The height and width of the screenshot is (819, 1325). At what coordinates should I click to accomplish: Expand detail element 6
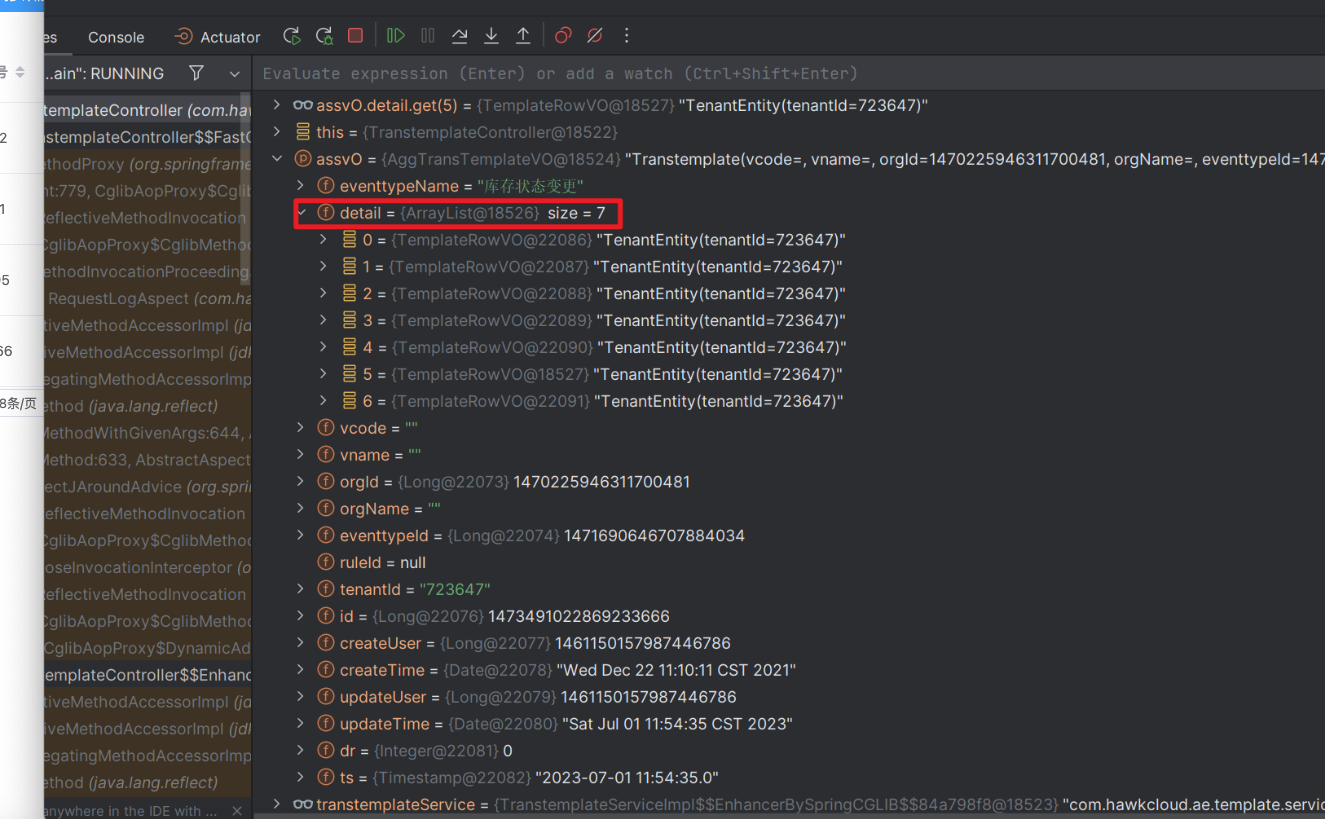point(323,401)
